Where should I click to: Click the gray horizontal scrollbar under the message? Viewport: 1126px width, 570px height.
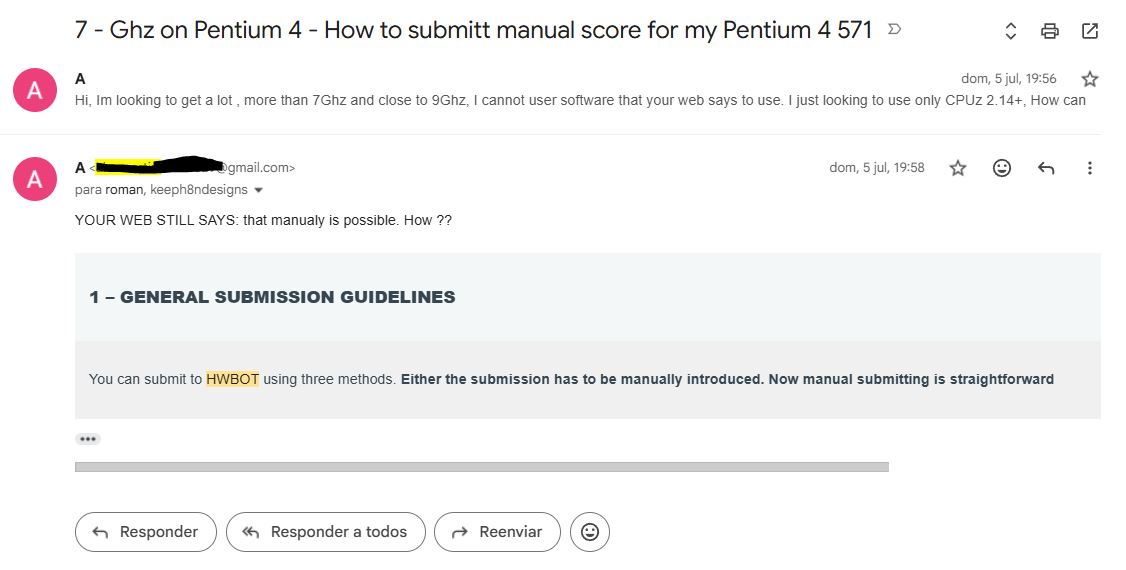(x=482, y=467)
